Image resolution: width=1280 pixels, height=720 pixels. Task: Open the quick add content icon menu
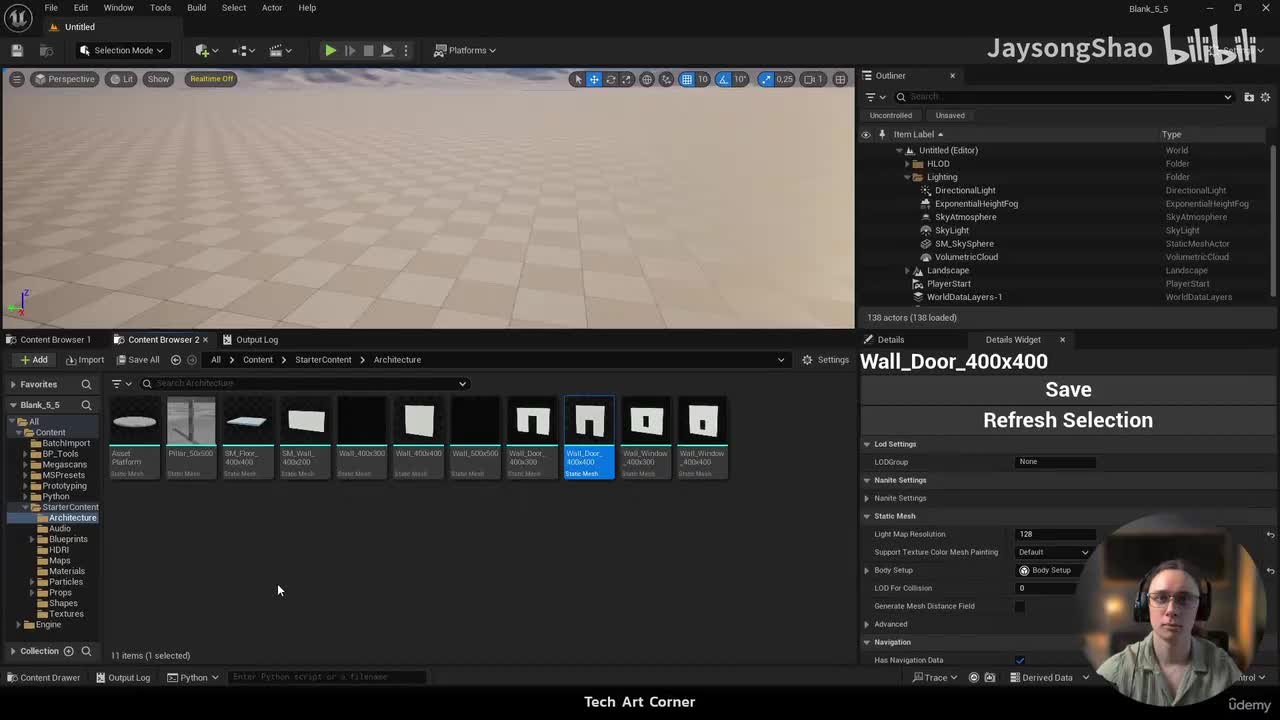click(x=205, y=50)
